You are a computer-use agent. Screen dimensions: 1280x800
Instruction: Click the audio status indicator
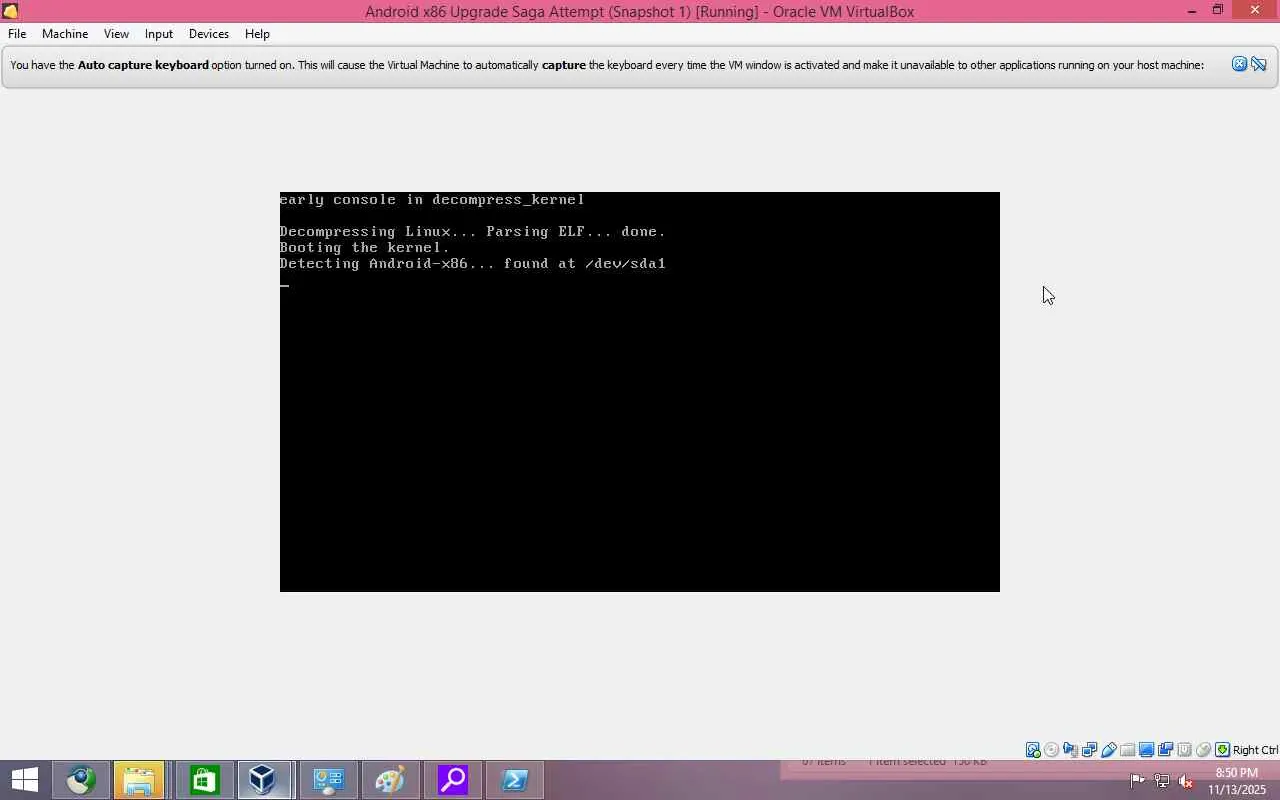(1070, 750)
